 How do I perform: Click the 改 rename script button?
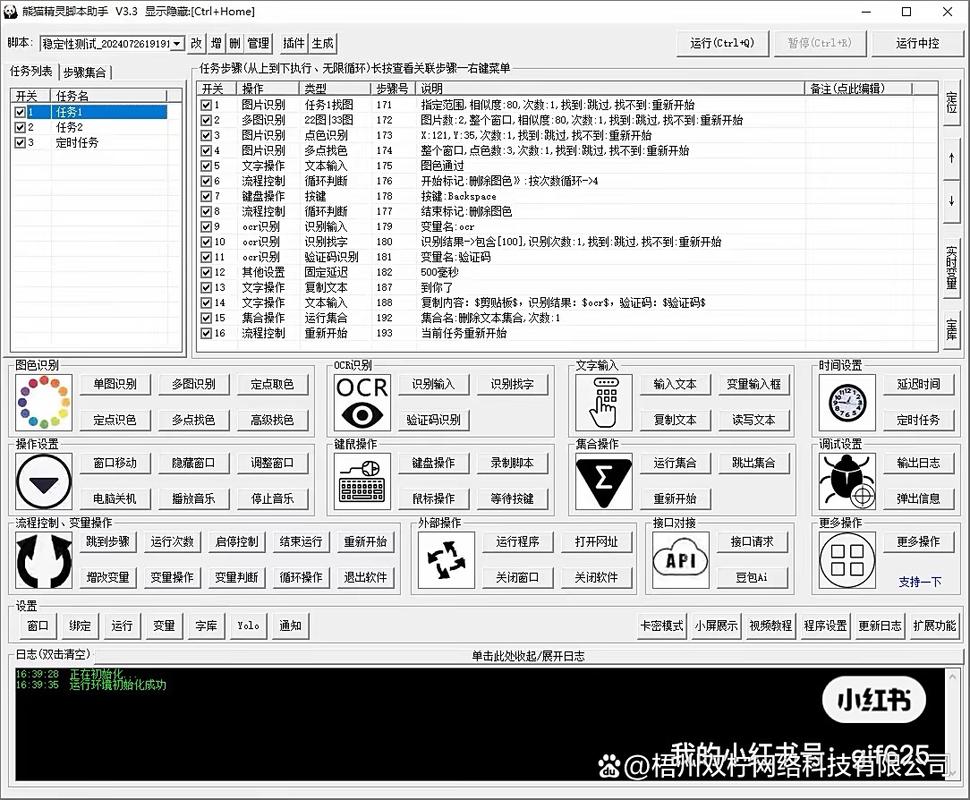196,43
